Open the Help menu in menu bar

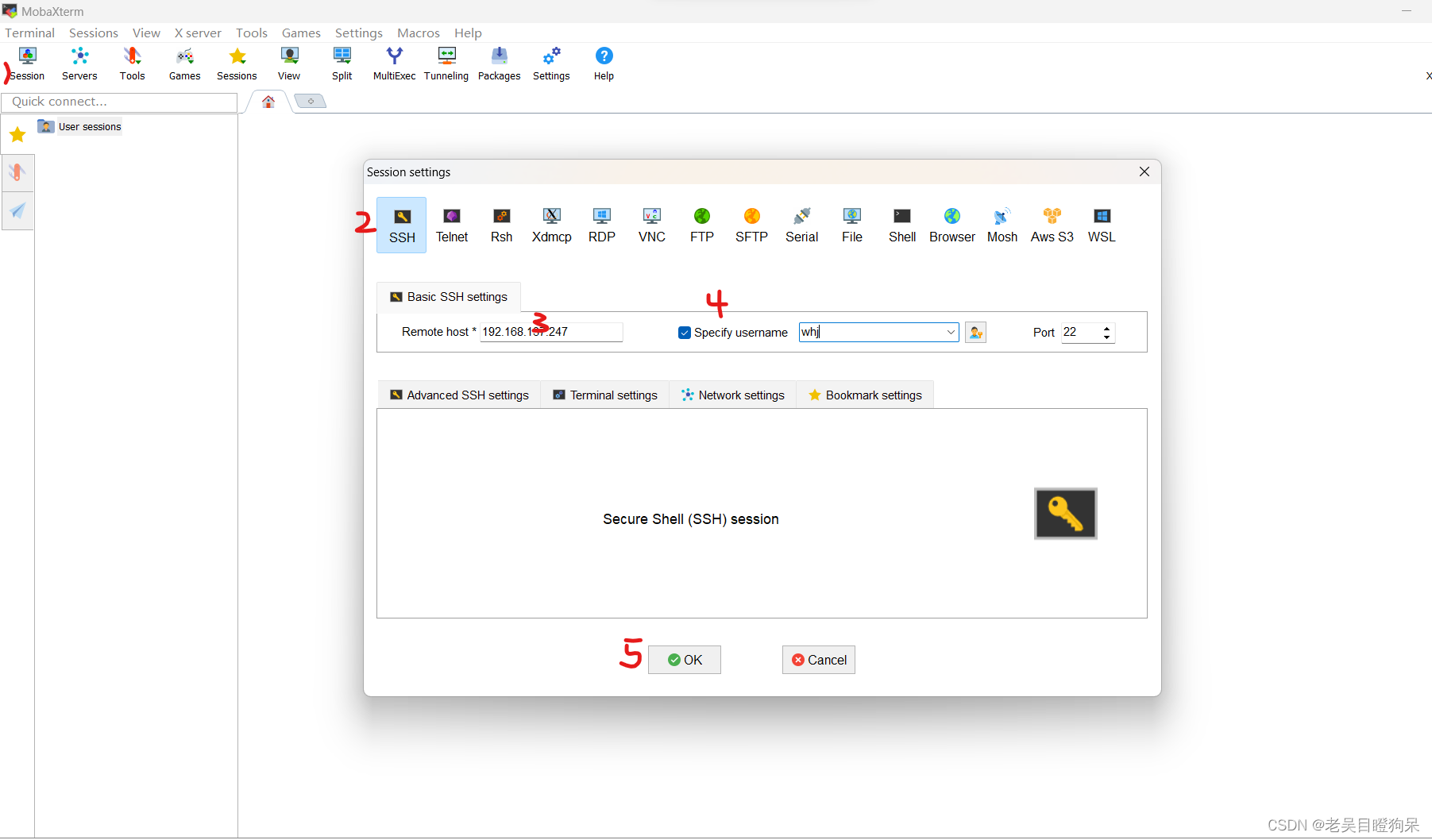coord(468,33)
